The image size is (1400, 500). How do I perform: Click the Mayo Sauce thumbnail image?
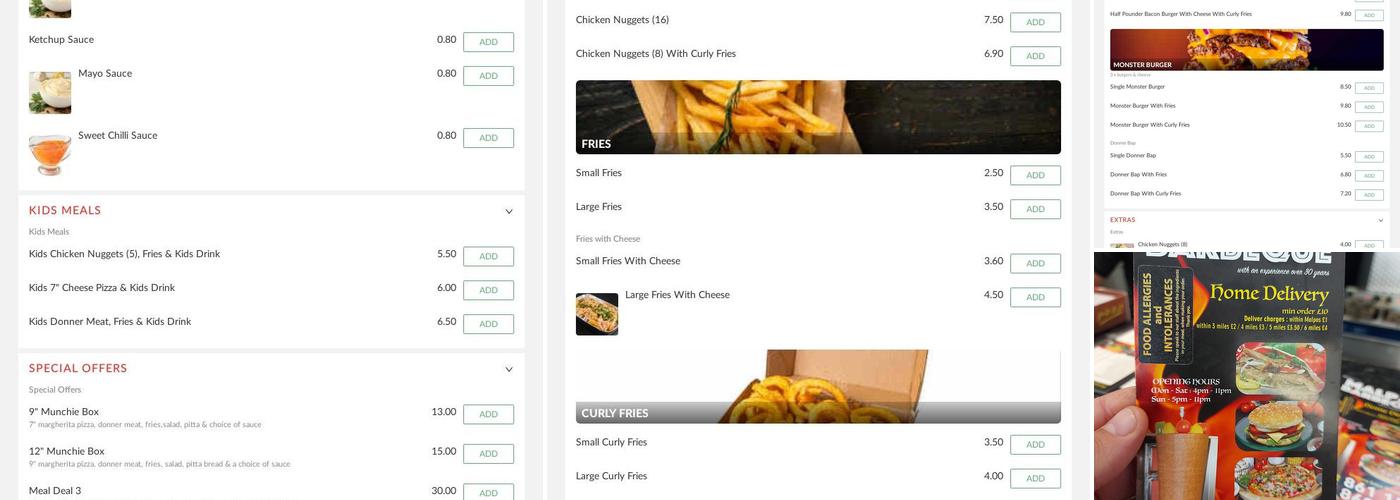pyautogui.click(x=50, y=93)
